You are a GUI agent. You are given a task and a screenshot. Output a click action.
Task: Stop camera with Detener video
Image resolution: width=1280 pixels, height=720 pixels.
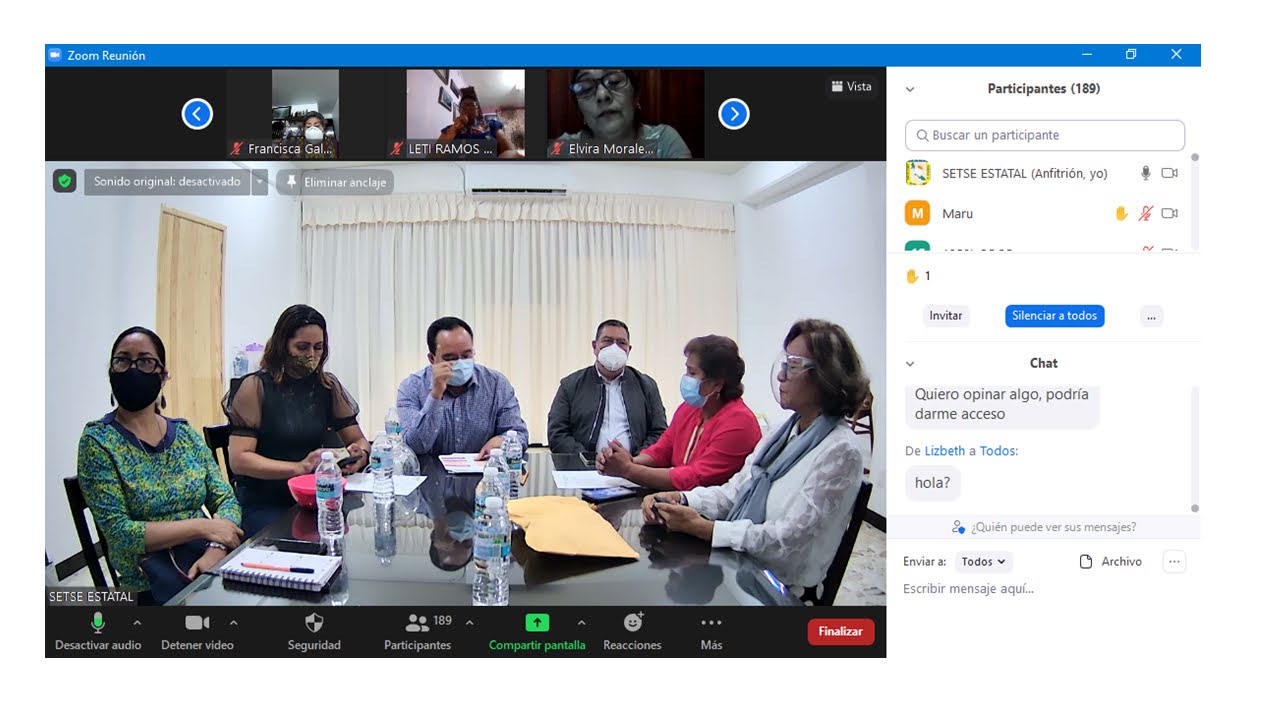197,623
